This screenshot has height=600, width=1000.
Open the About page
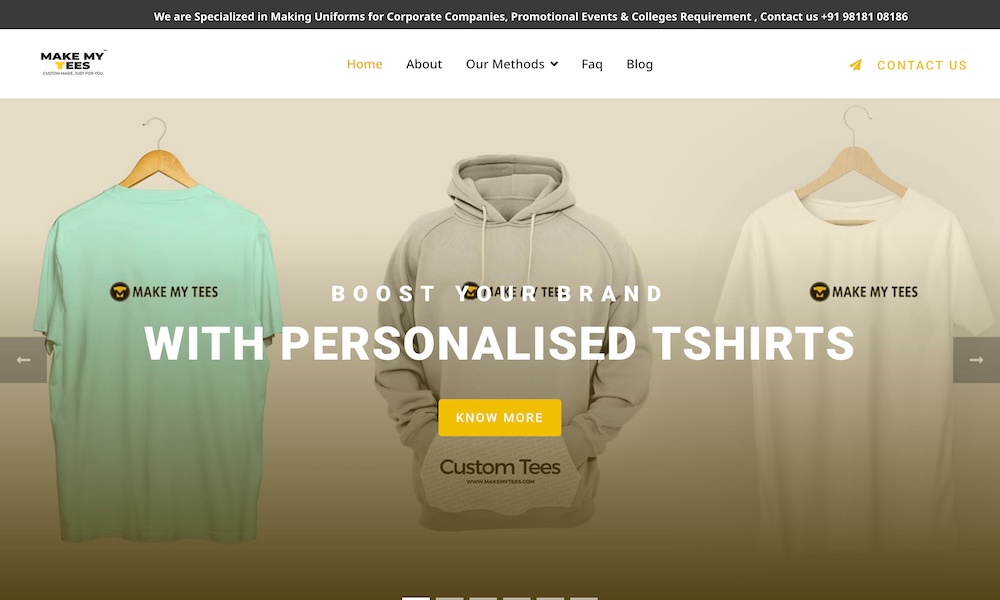423,64
